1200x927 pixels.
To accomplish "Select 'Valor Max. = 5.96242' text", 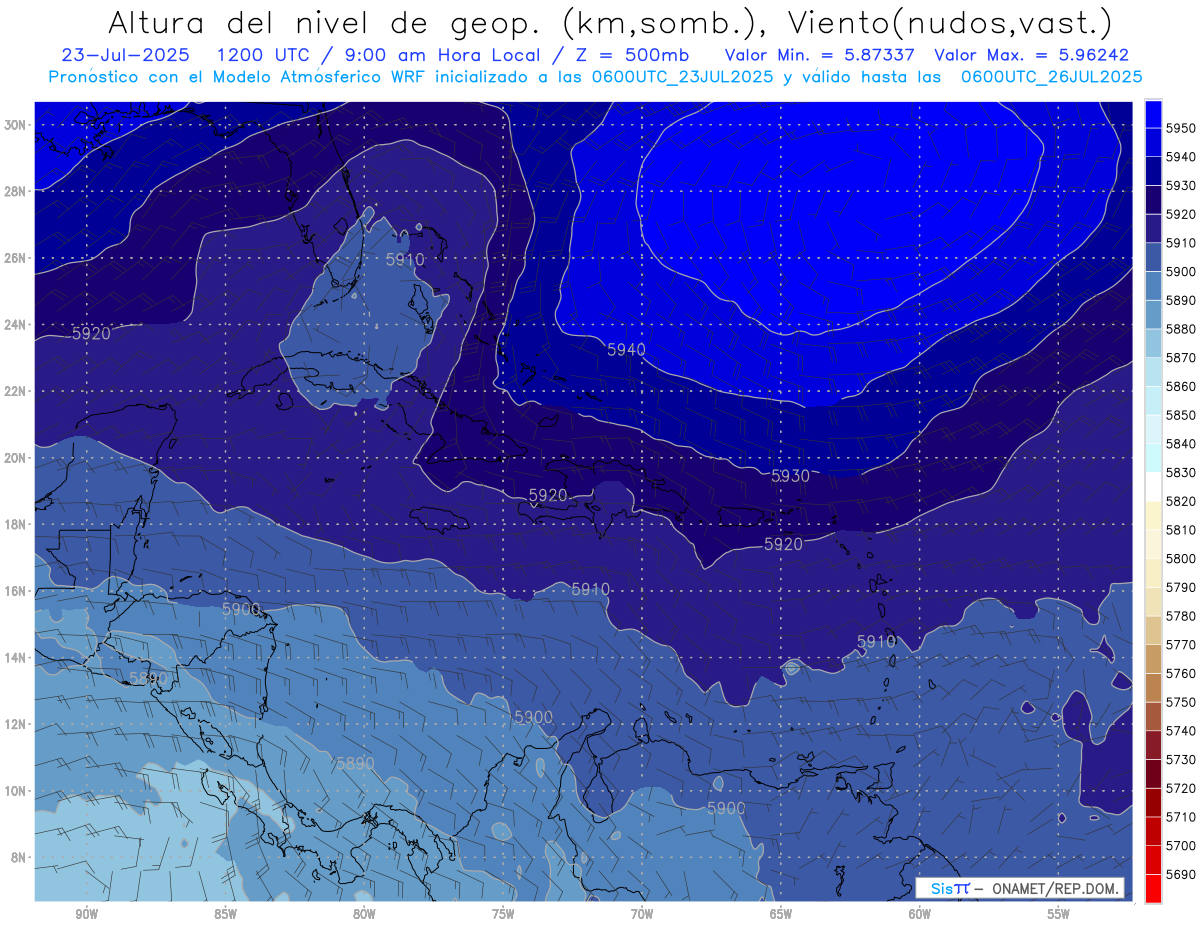I will 1034,55.
